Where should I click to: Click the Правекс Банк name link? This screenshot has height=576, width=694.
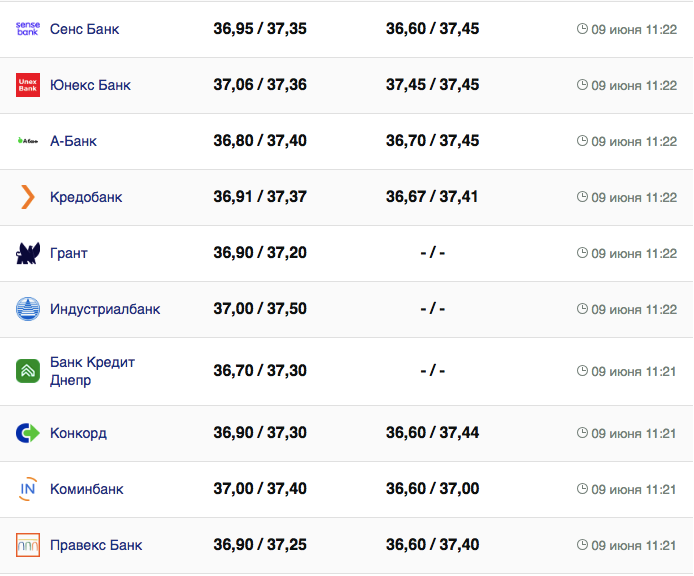pyautogui.click(x=96, y=545)
